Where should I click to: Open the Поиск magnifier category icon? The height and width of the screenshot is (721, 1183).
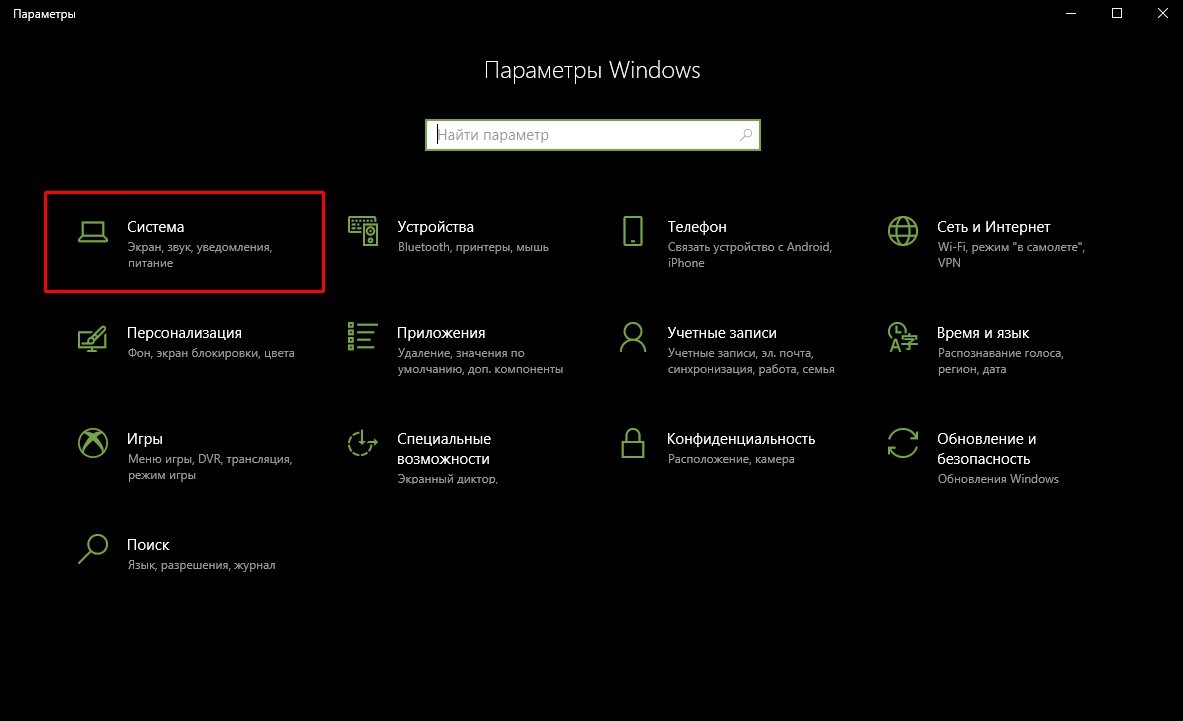[93, 549]
